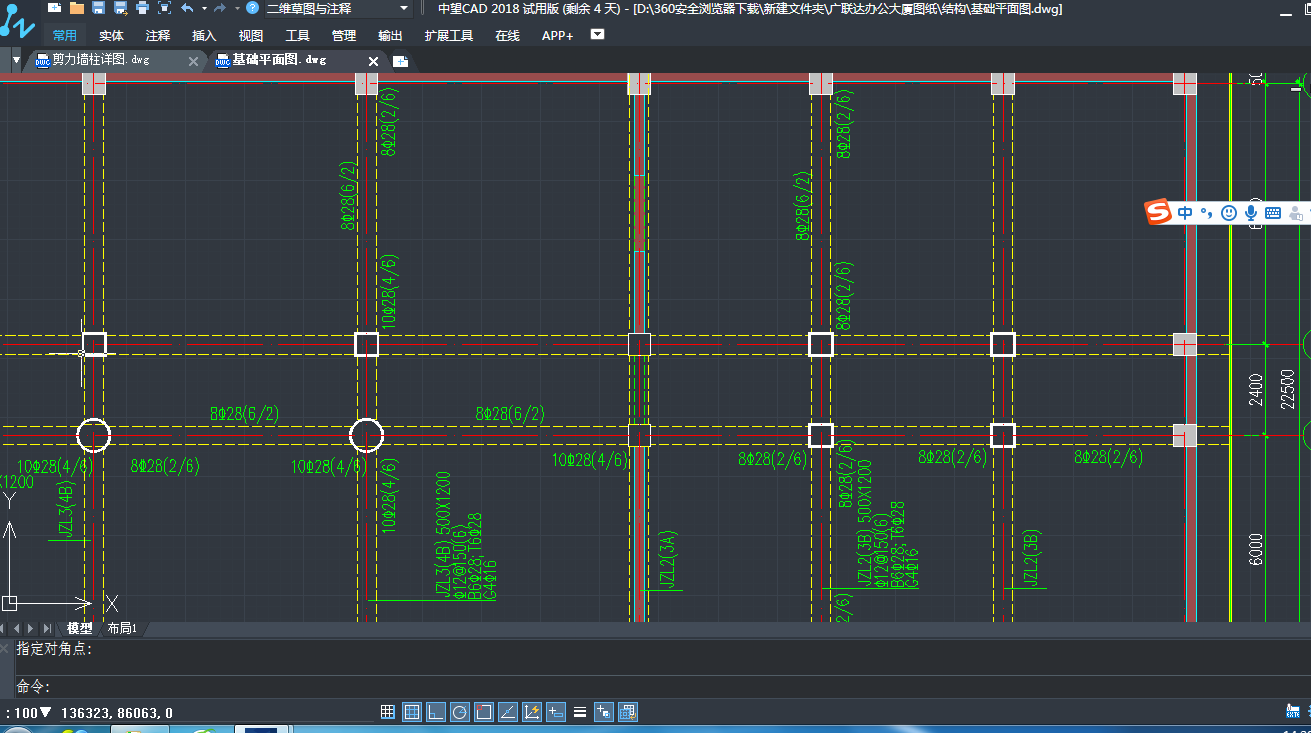The width and height of the screenshot is (1311, 733).
Task: Switch Sogou Chinese/English mode 中
Action: [x=1185, y=212]
